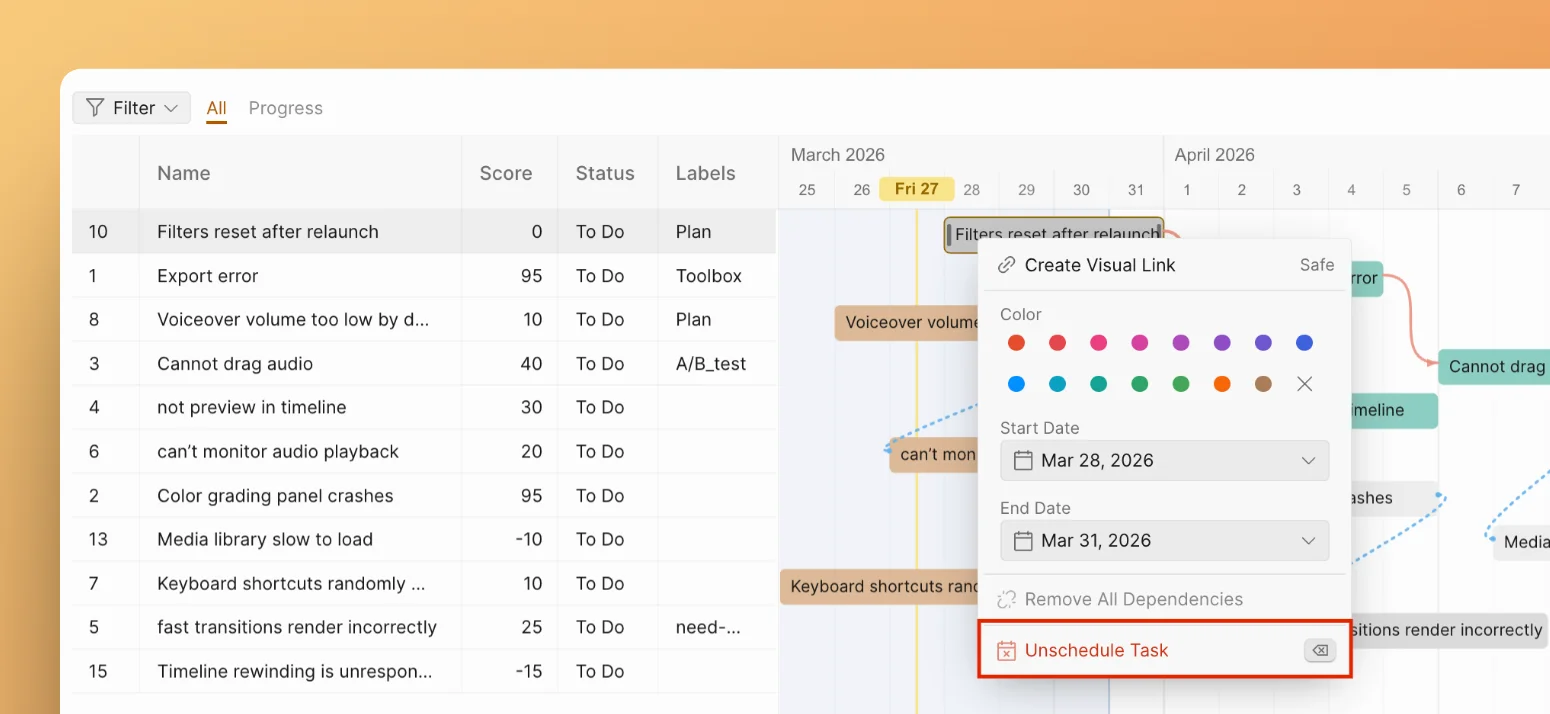The image size is (1550, 714).
Task: Pick the brown color swatch
Action: (x=1263, y=384)
